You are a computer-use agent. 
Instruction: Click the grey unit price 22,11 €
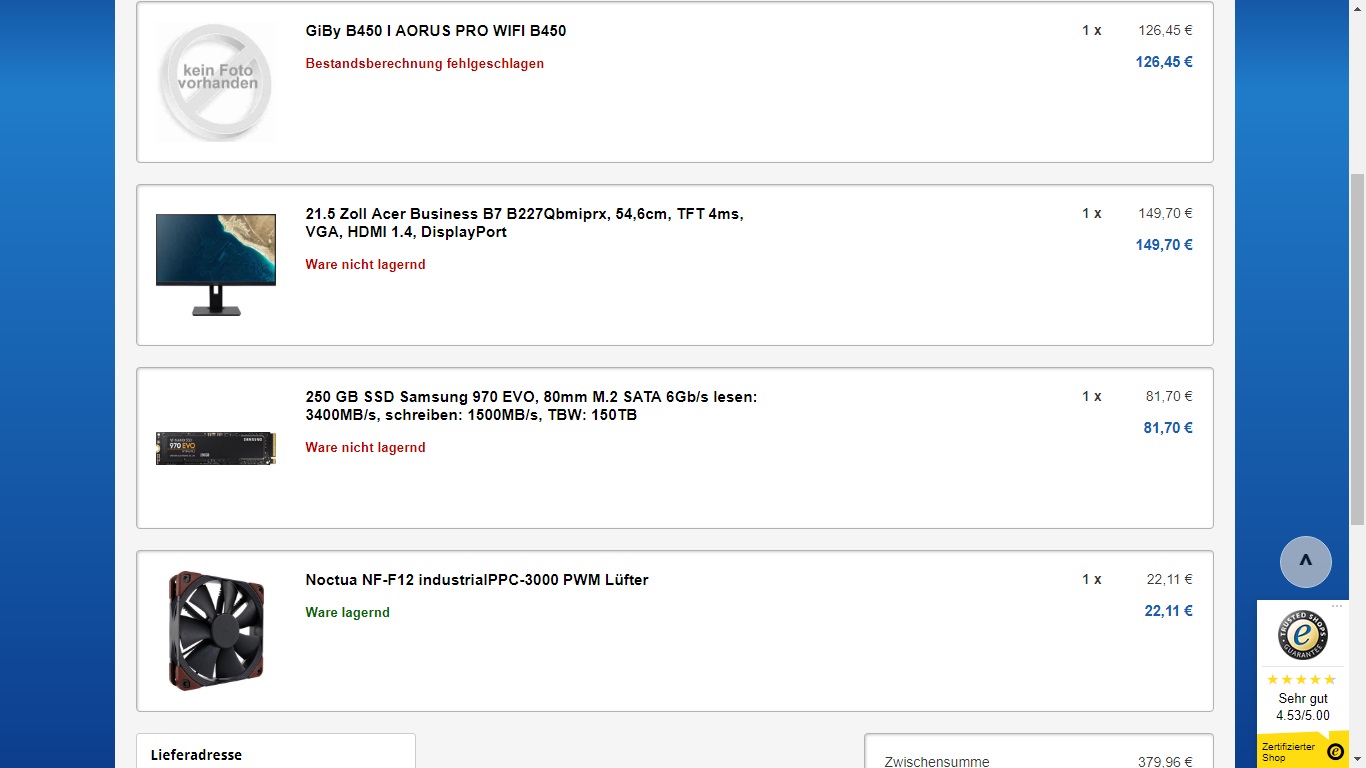[1169, 580]
